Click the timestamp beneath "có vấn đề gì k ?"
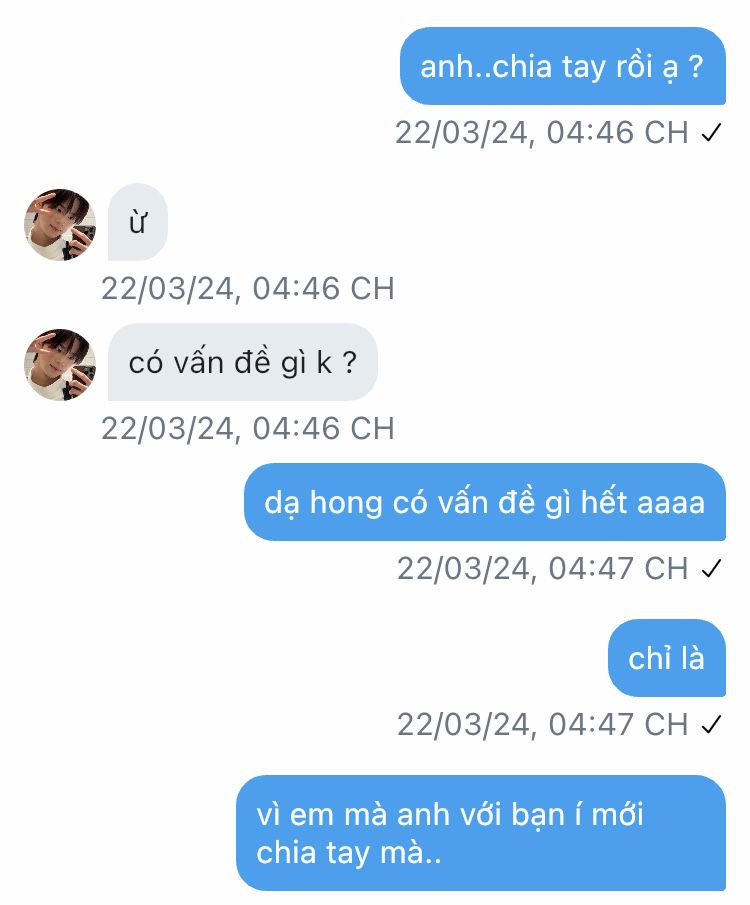Viewport: 750px width, 905px height. tap(248, 429)
